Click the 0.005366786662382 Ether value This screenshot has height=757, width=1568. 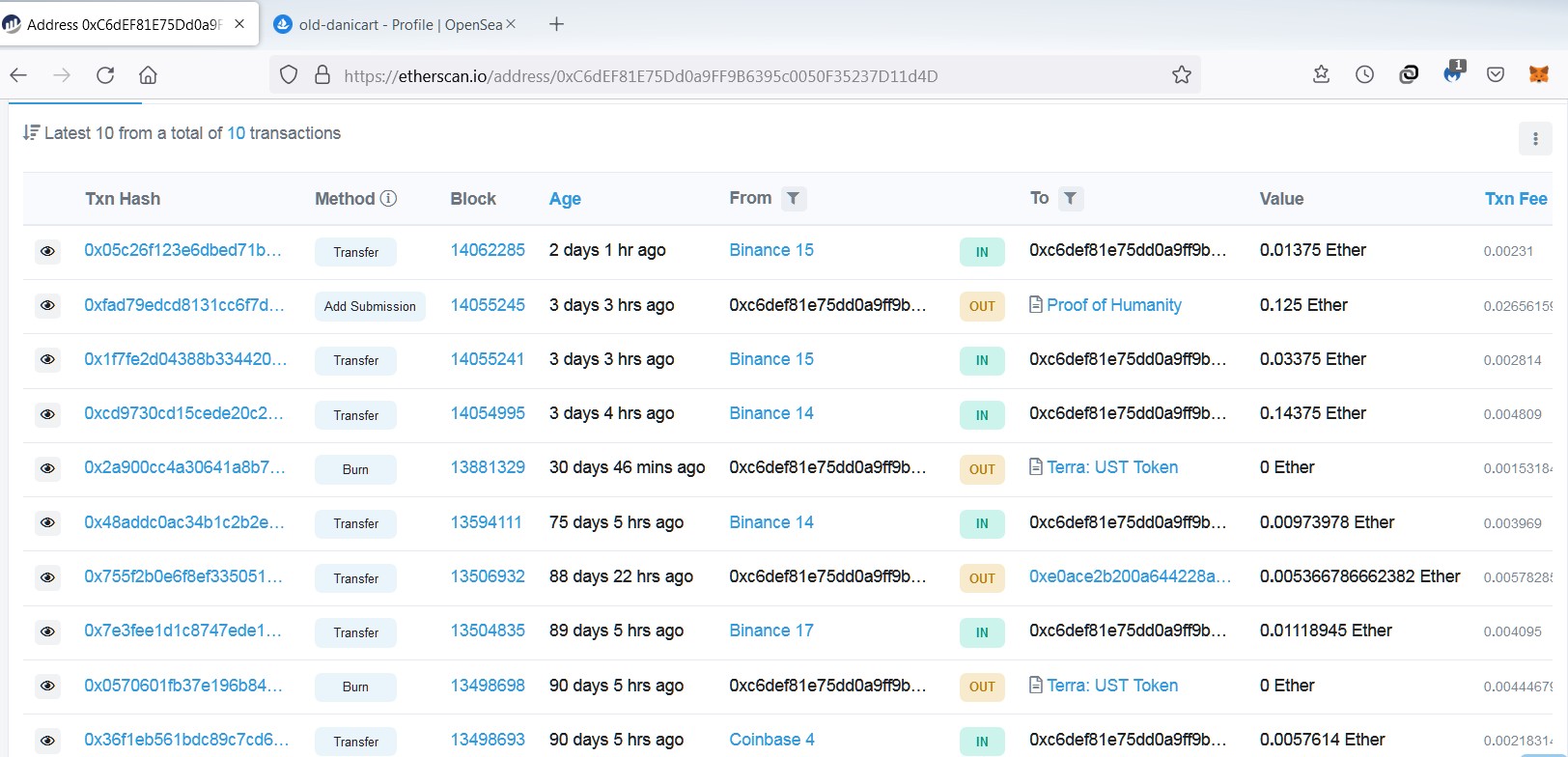(x=1359, y=576)
